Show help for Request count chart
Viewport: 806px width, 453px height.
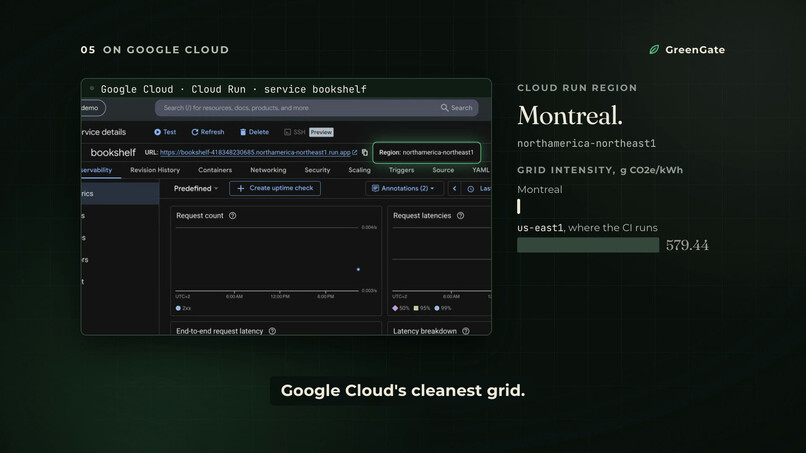232,216
